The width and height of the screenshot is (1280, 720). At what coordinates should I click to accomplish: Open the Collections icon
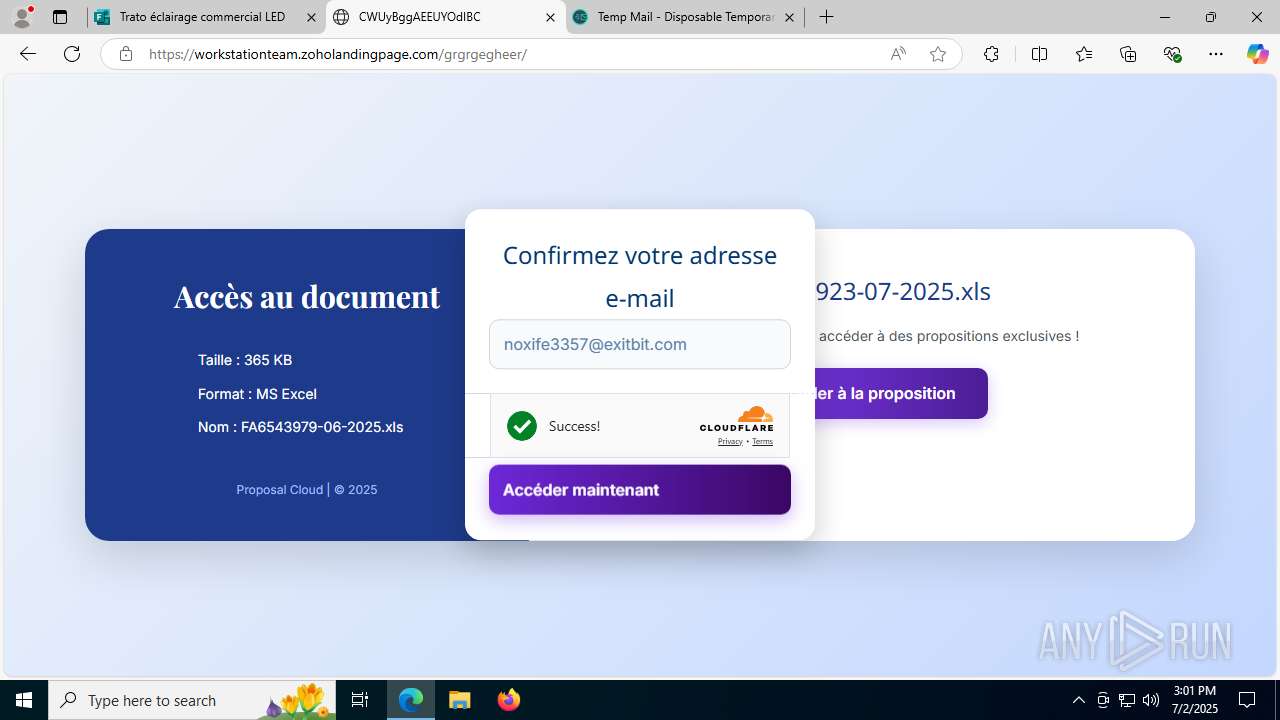pos(1128,54)
